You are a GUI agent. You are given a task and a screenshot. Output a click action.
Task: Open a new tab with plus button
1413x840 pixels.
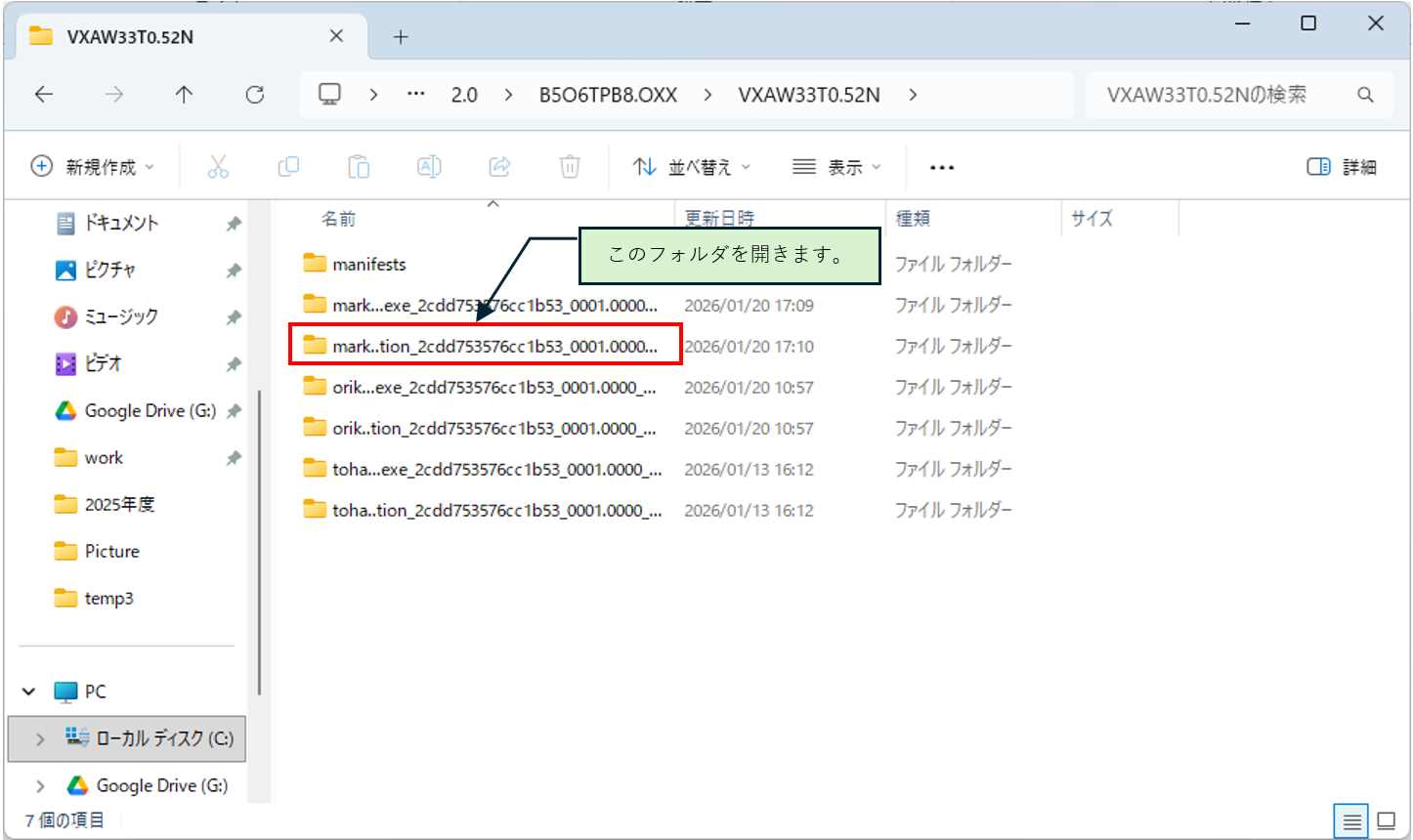coord(401,37)
